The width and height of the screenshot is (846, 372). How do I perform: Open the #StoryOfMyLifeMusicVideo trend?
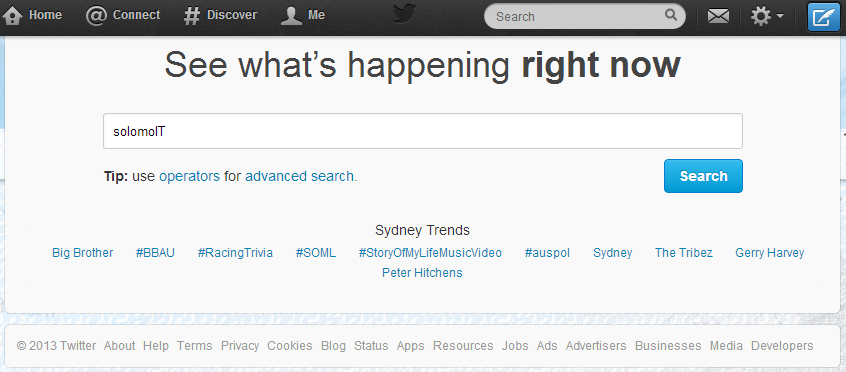430,253
